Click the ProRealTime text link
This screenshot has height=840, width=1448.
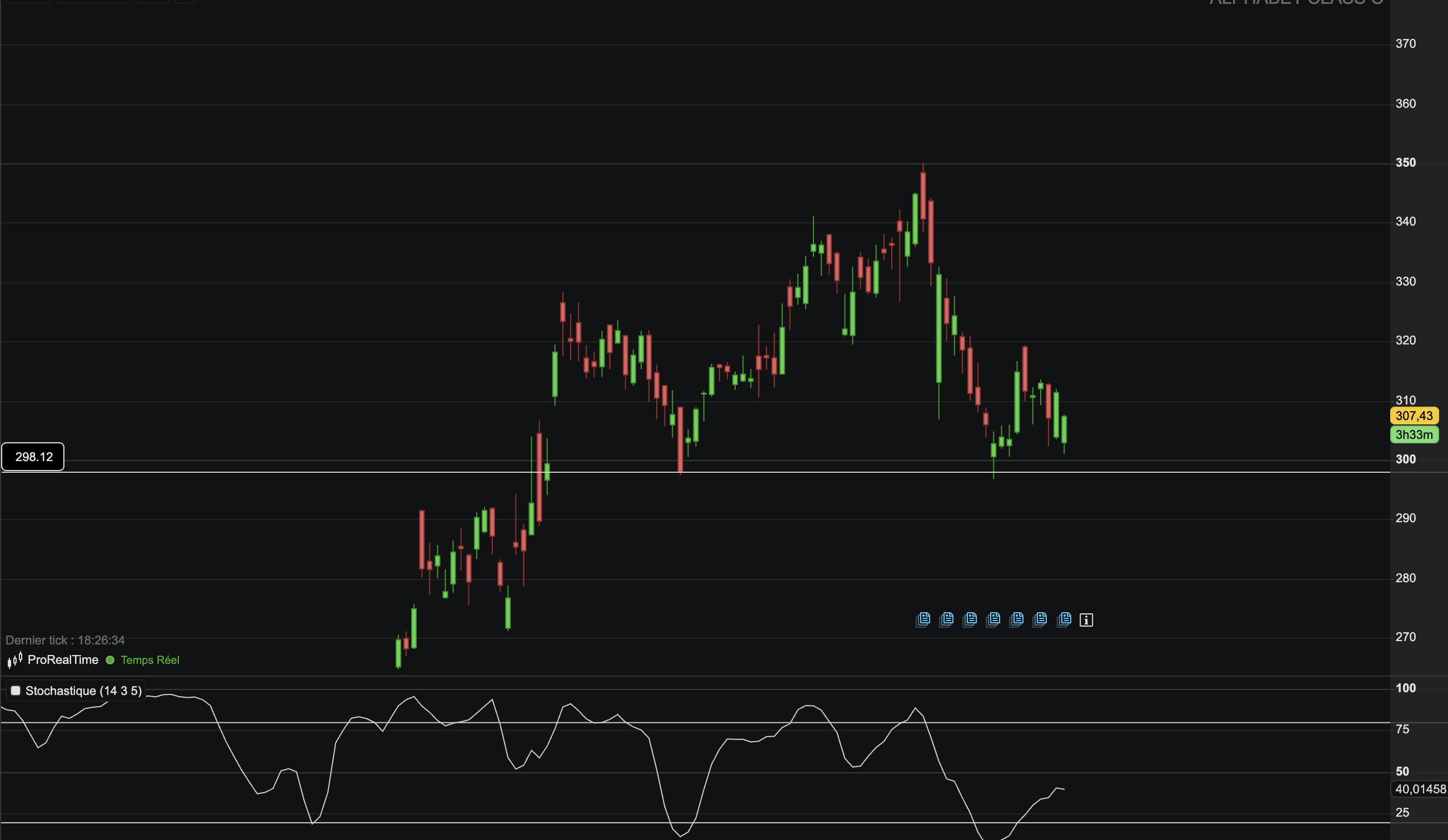coord(63,659)
